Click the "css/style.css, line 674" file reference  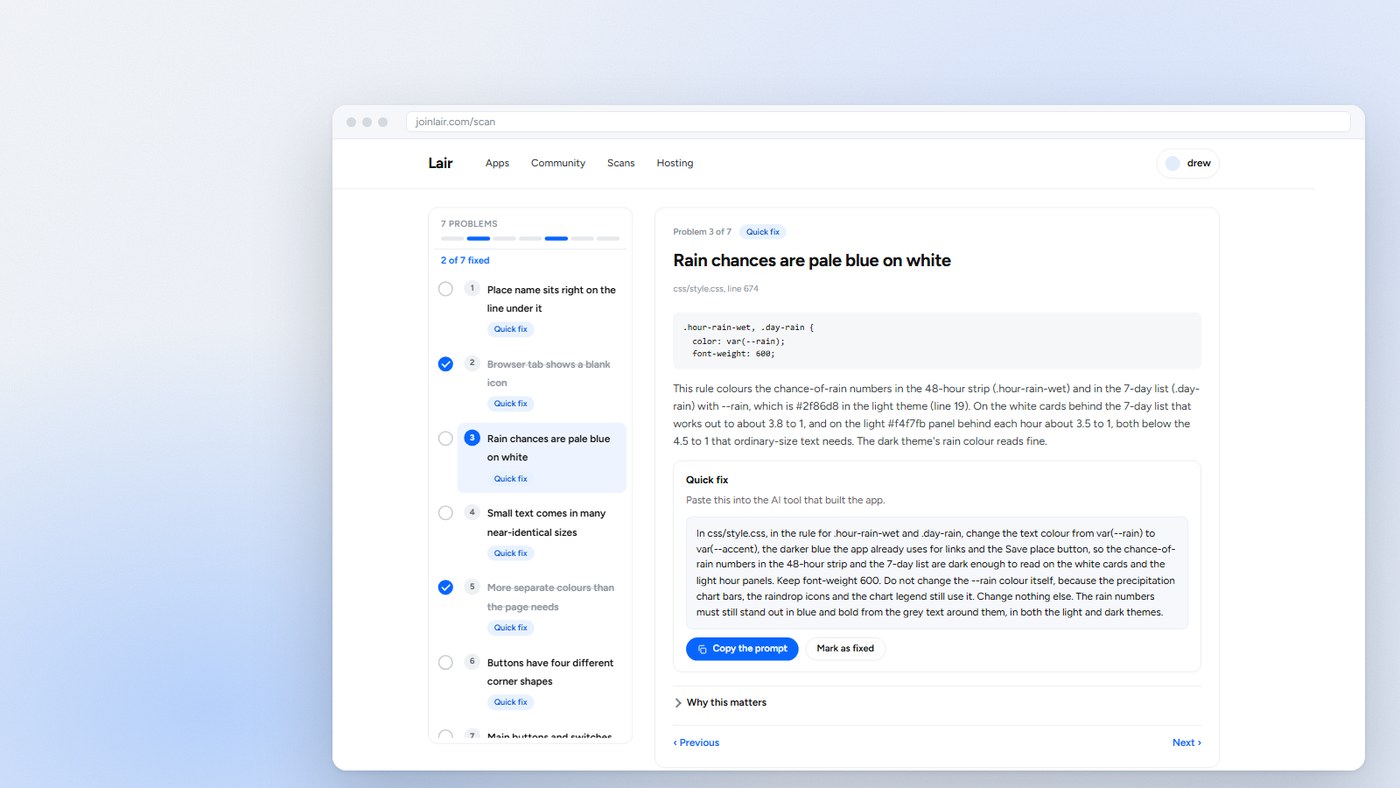[716, 289]
